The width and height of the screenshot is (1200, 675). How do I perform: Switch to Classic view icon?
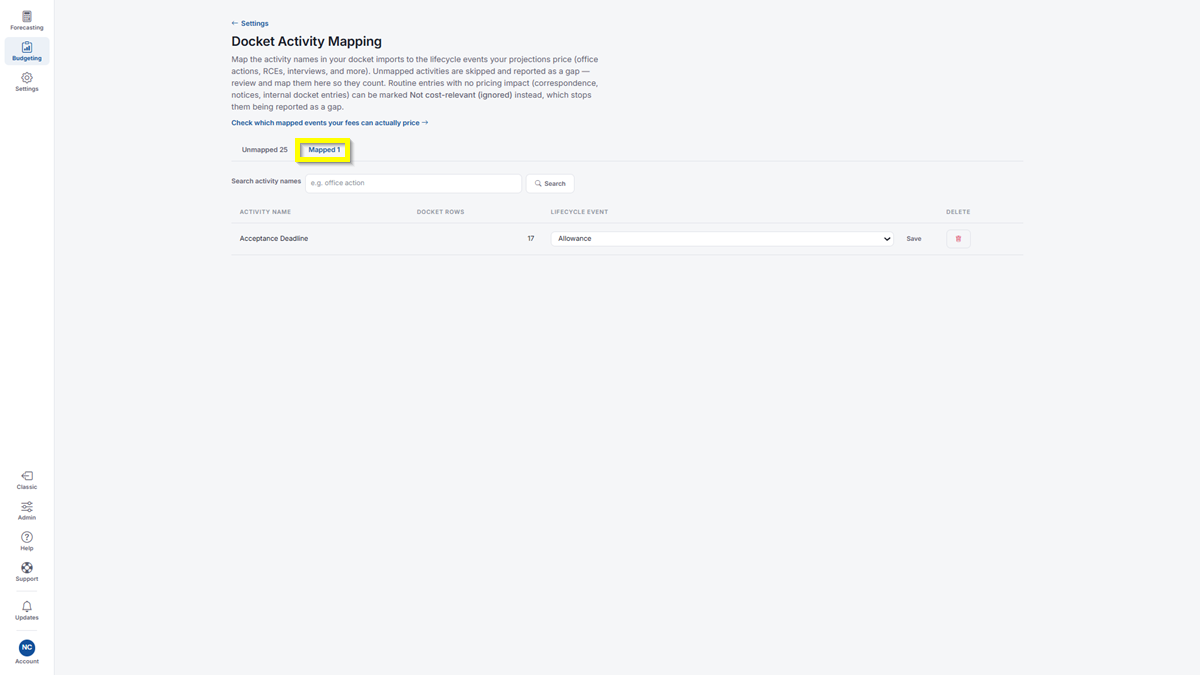click(x=27, y=480)
